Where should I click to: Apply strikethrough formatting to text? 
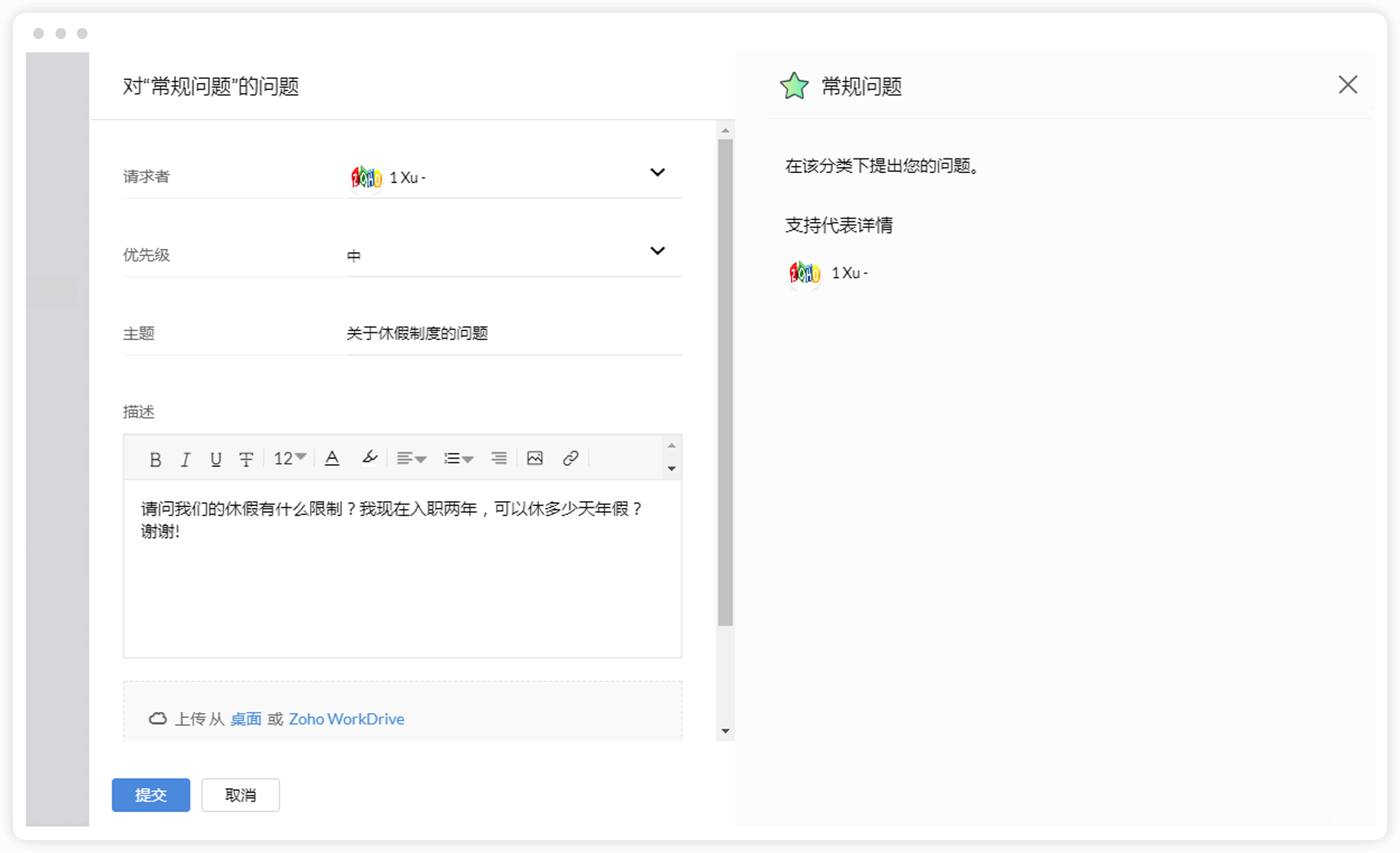pyautogui.click(x=246, y=459)
